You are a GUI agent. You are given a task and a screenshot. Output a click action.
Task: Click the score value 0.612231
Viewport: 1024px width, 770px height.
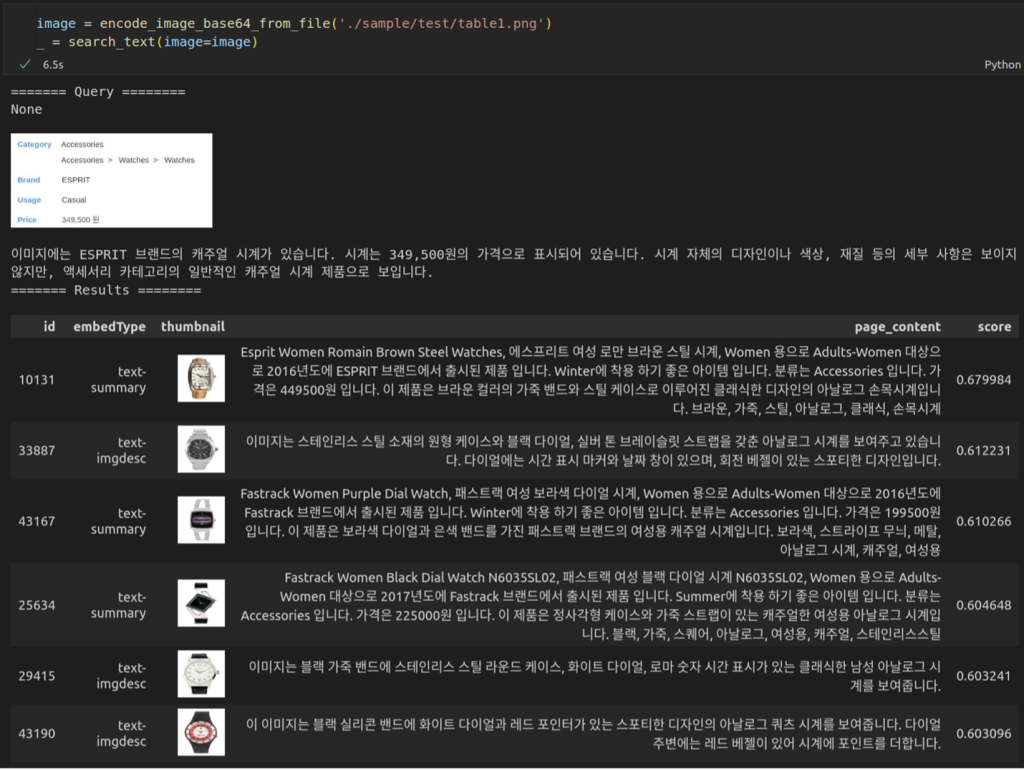(x=984, y=451)
